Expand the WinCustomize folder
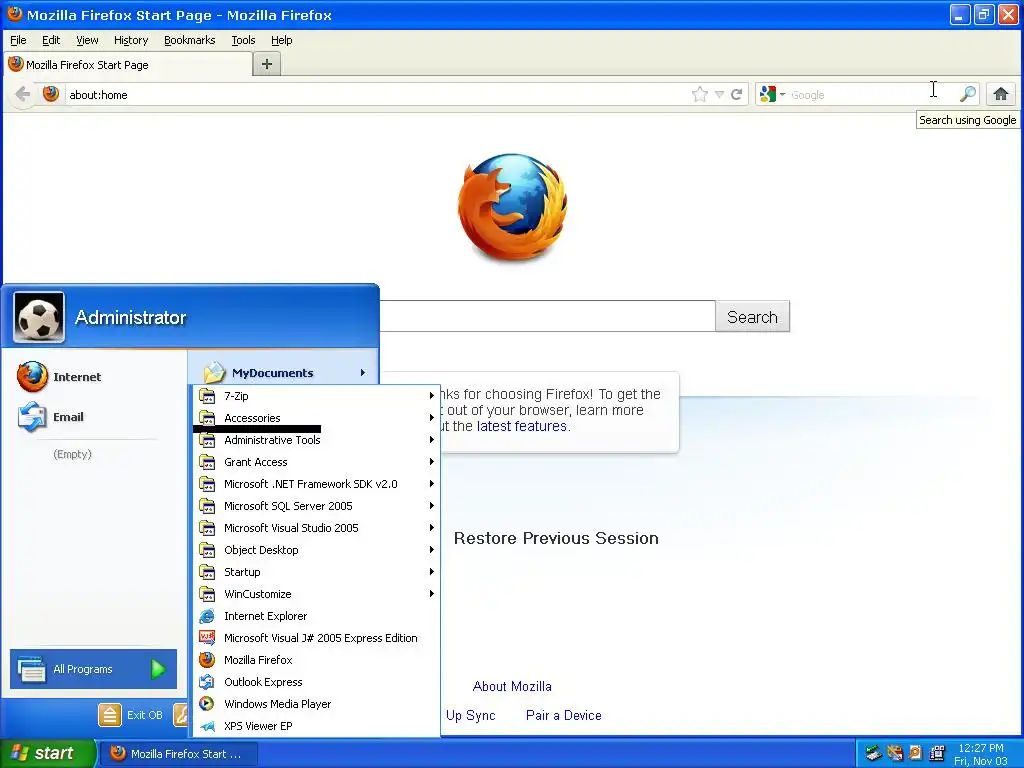Screen dimensions: 1024x768 (317, 594)
